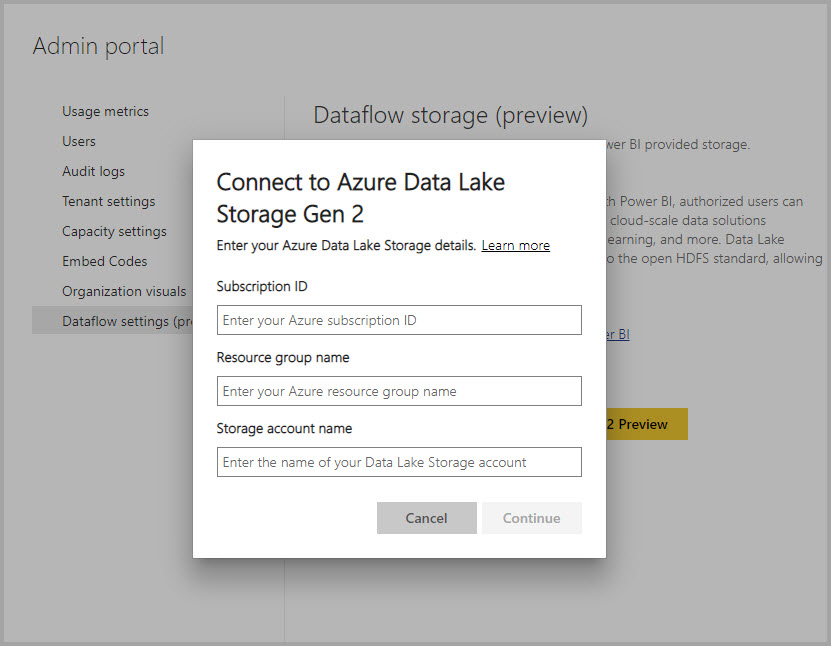Click the Continue button
The height and width of the screenshot is (646, 831).
531,518
